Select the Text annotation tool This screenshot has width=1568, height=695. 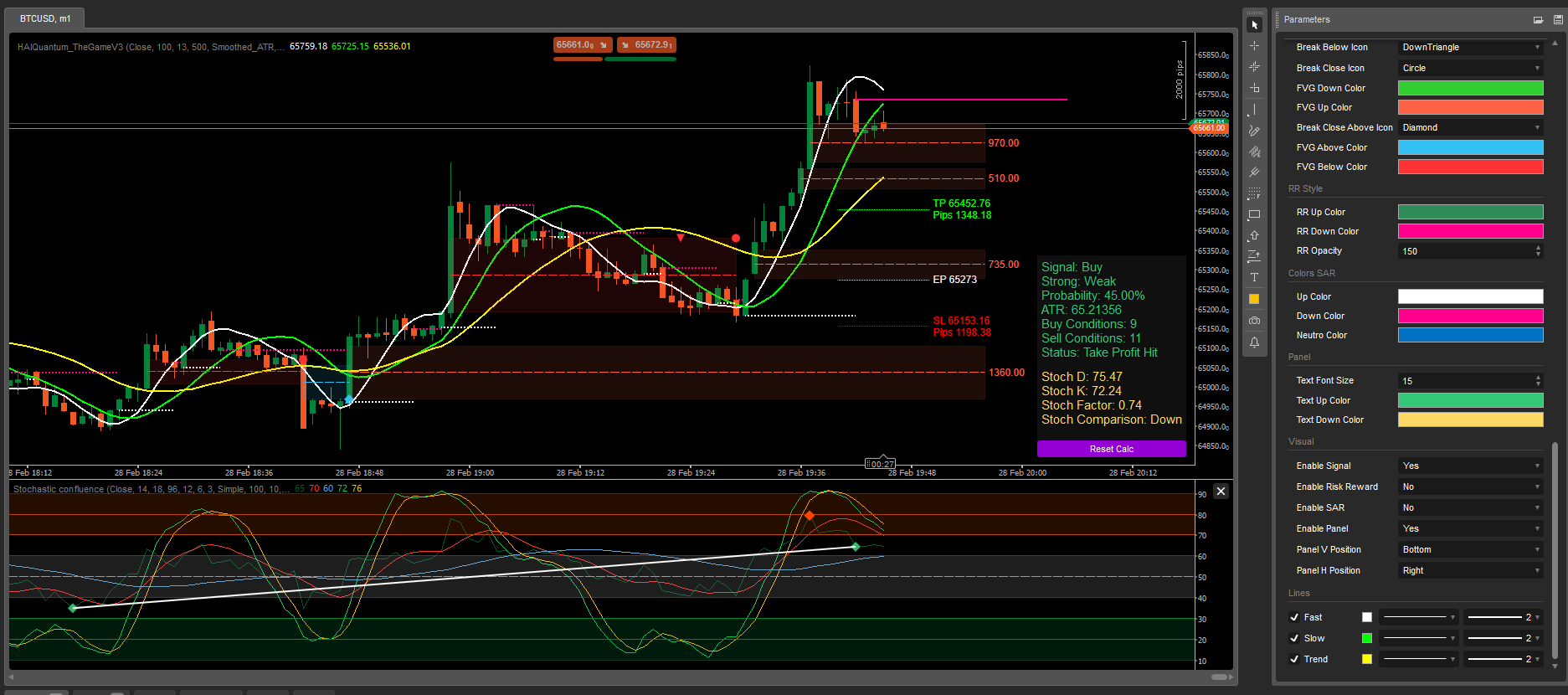tap(1254, 278)
